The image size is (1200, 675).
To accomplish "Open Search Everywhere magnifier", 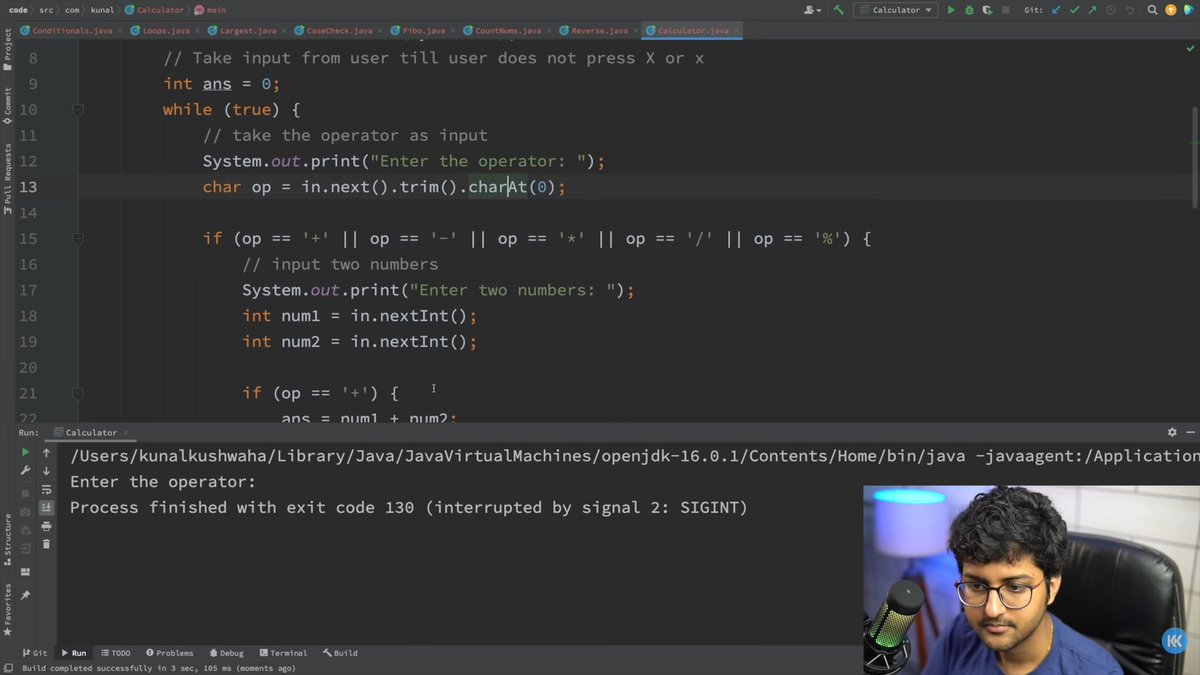I will pos(1153,10).
